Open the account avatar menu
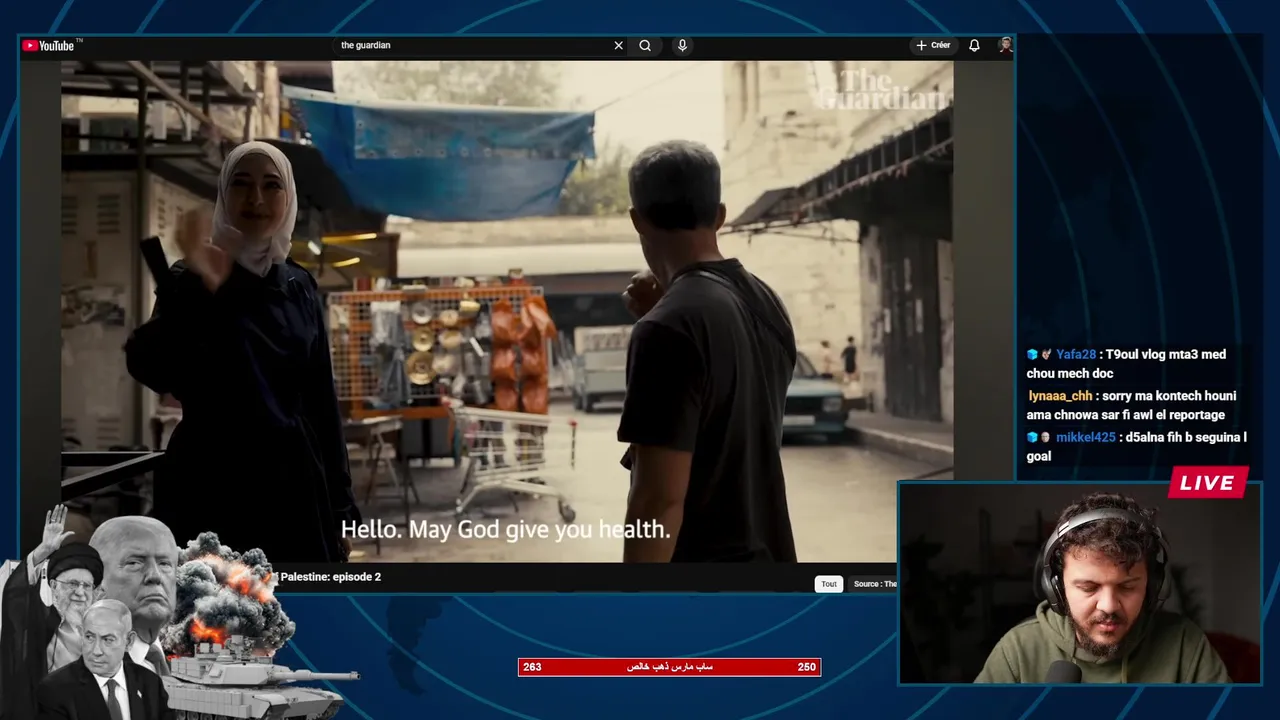The image size is (1280, 720). coord(1005,45)
